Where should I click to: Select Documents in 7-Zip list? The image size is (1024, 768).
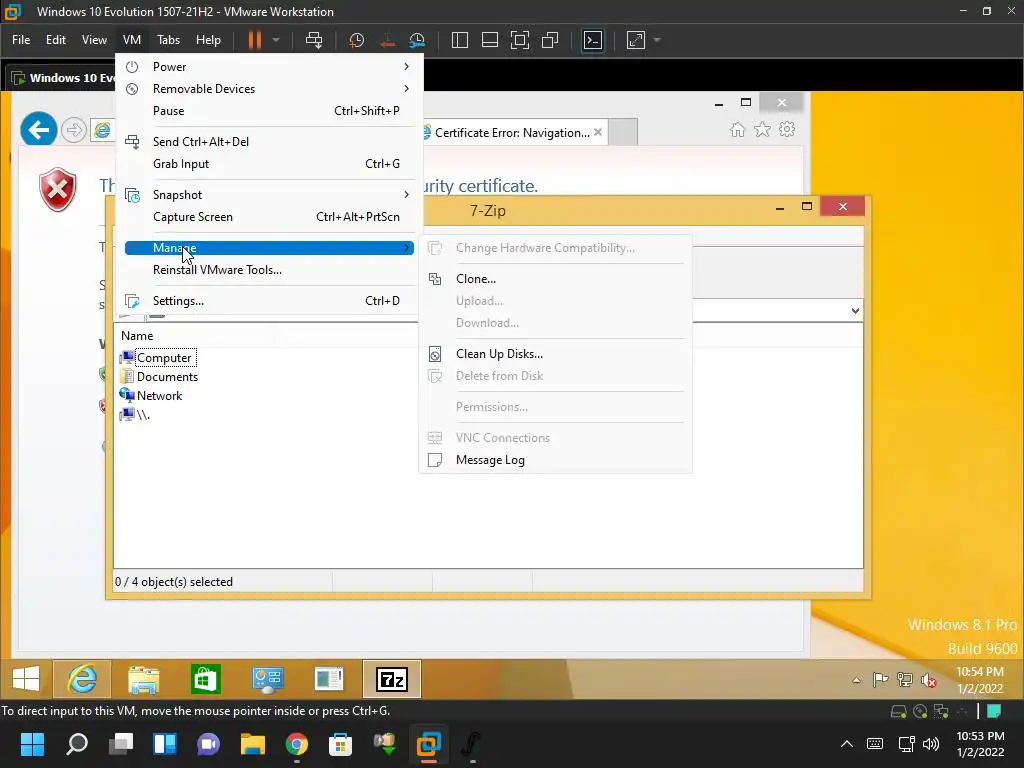(x=159, y=377)
